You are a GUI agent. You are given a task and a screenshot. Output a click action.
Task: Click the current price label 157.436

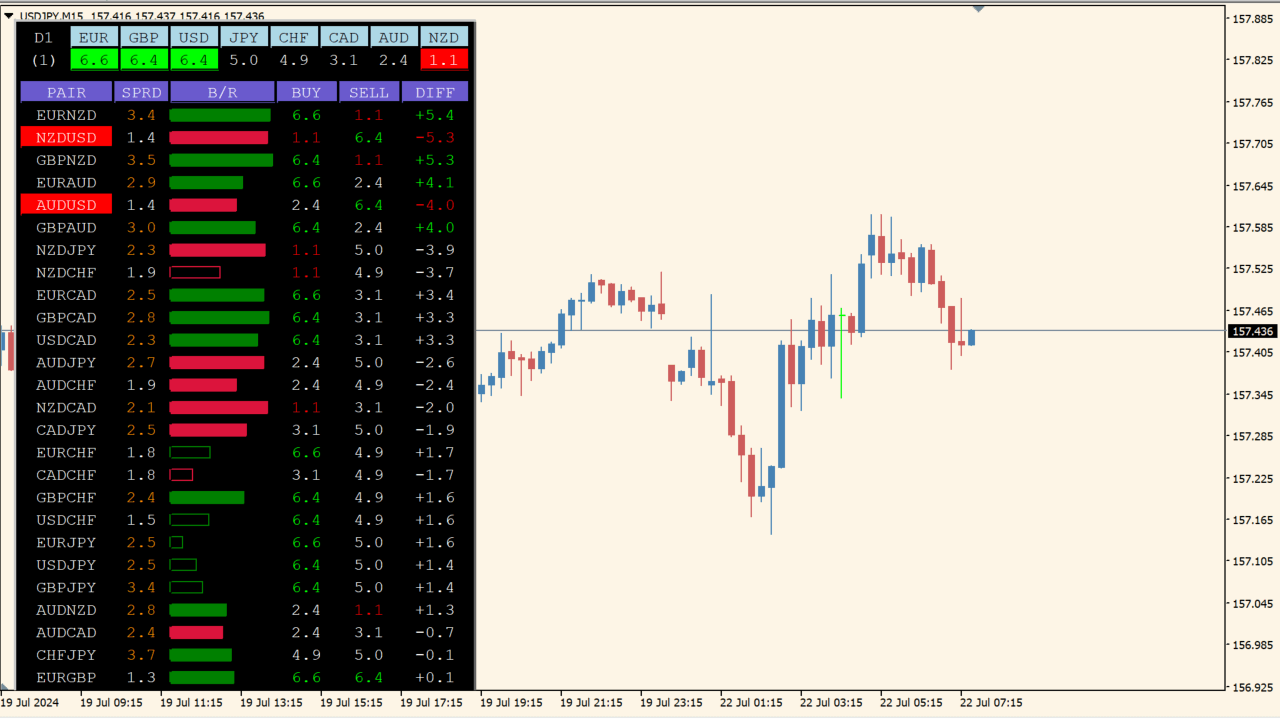tap(1252, 331)
